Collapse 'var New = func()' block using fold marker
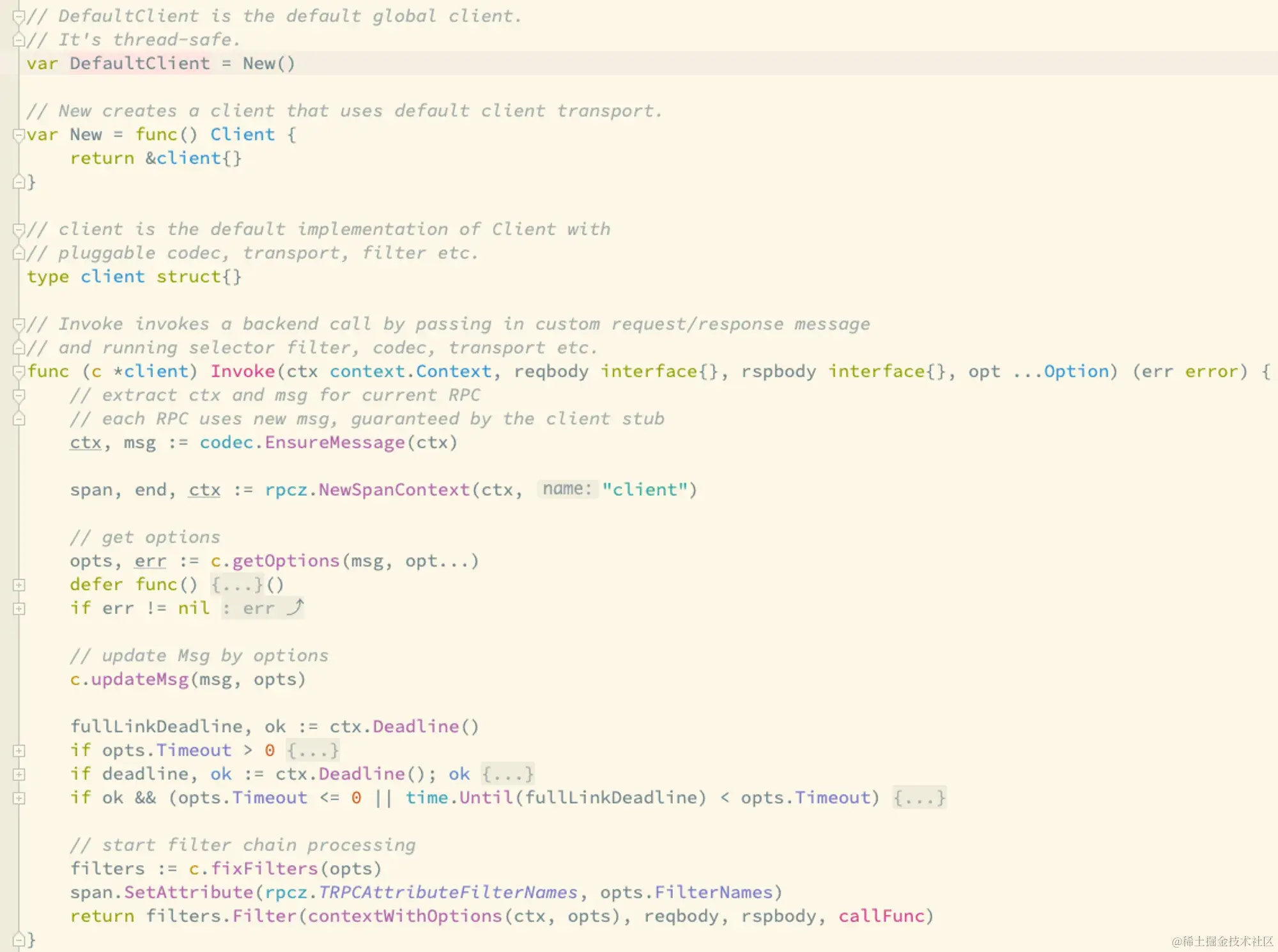Screen dimensions: 1278x952 (x=19, y=135)
